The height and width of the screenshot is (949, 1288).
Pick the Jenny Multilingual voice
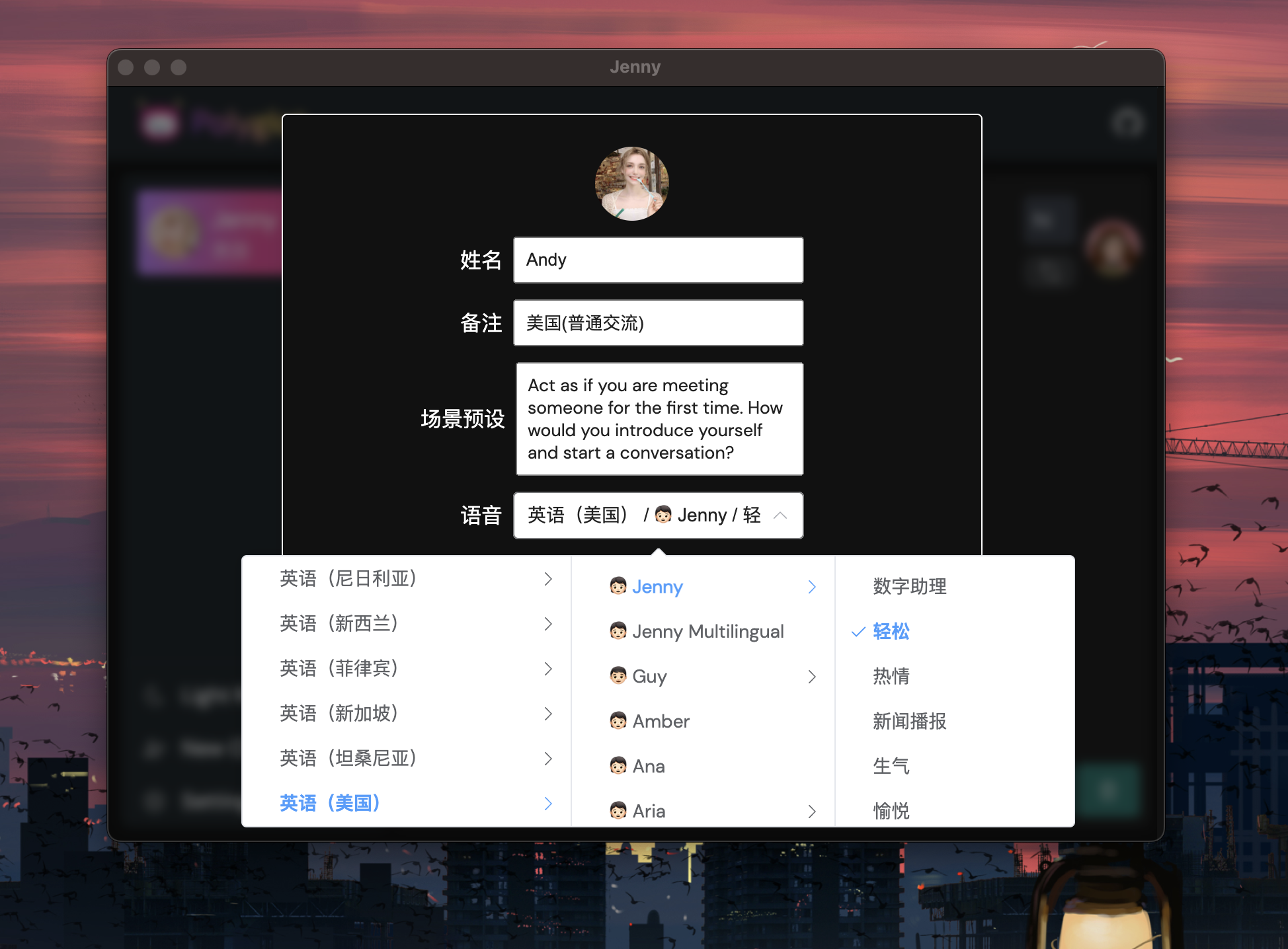tap(707, 632)
